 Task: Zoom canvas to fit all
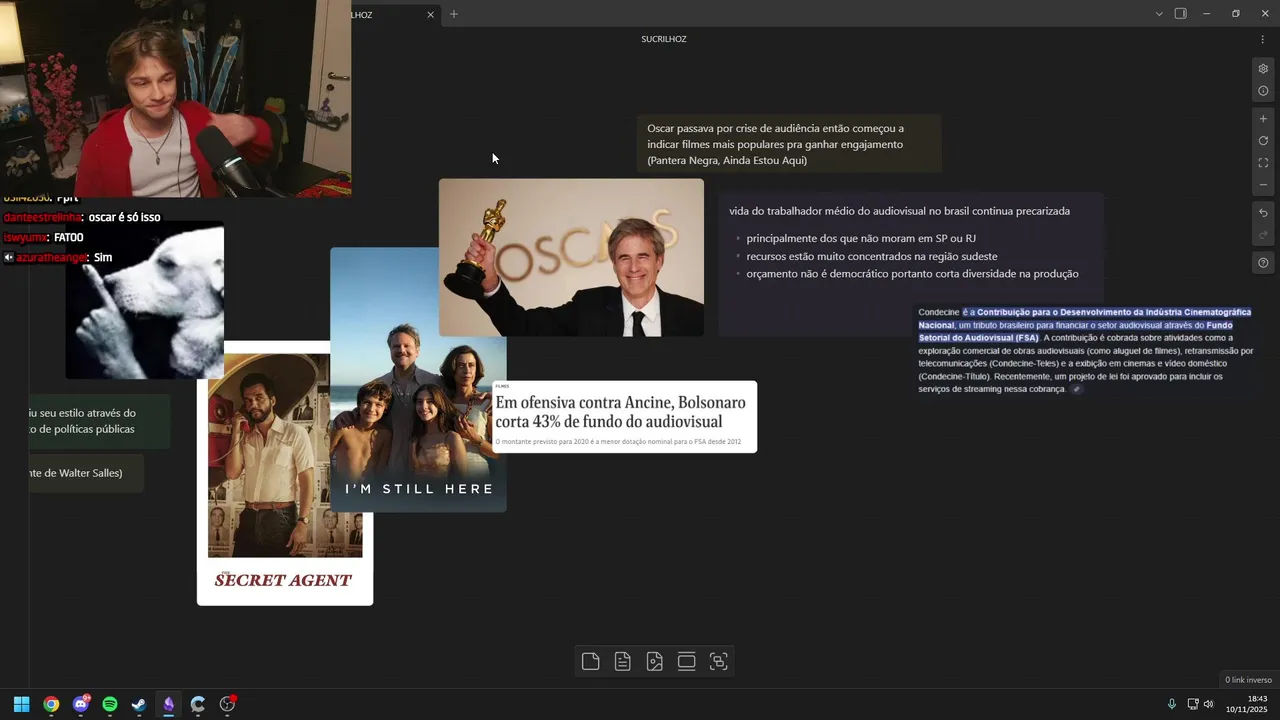(1263, 163)
